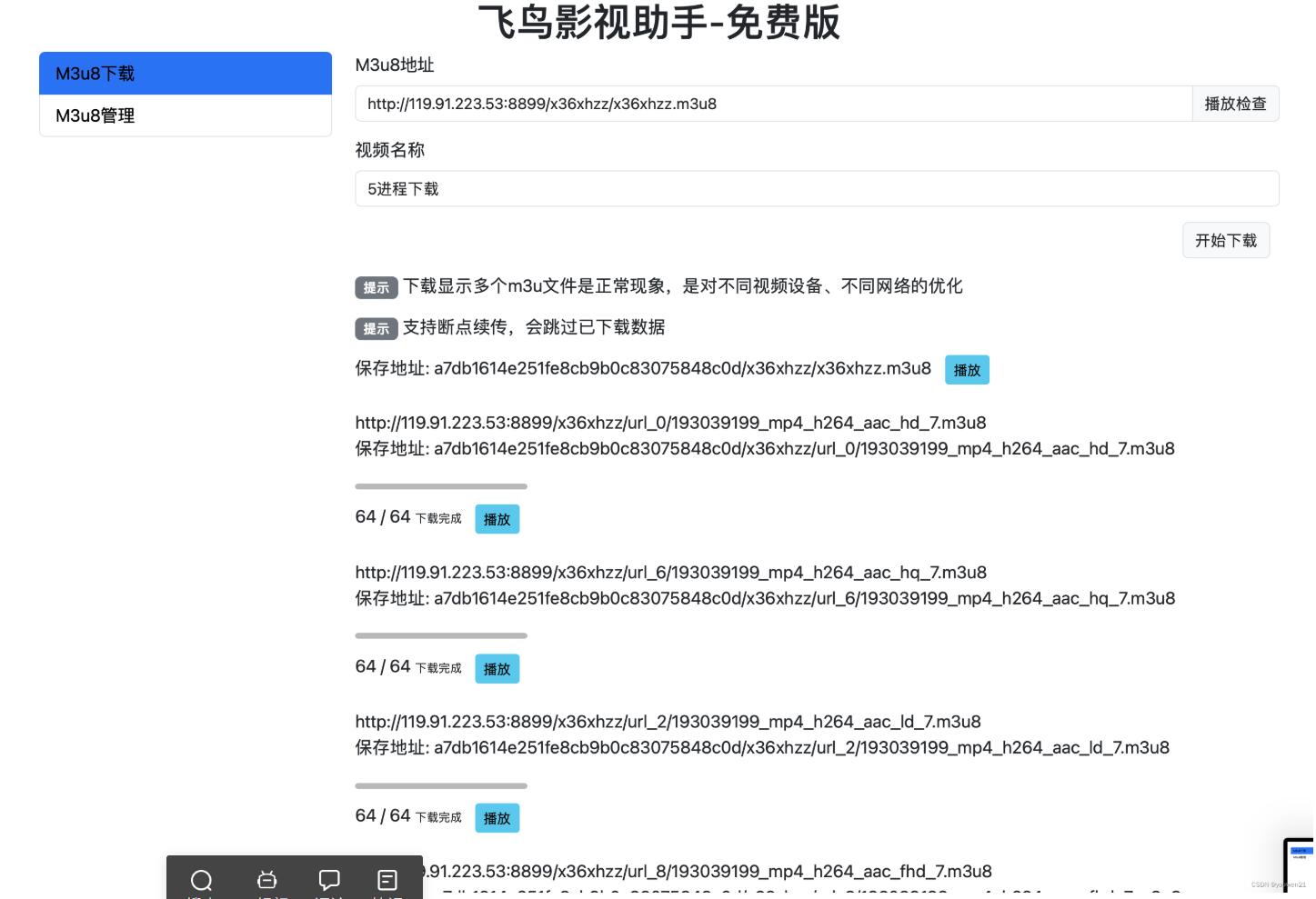
Task: Click the url_0 hd_7.m3u8 source URL text
Action: tap(671, 423)
